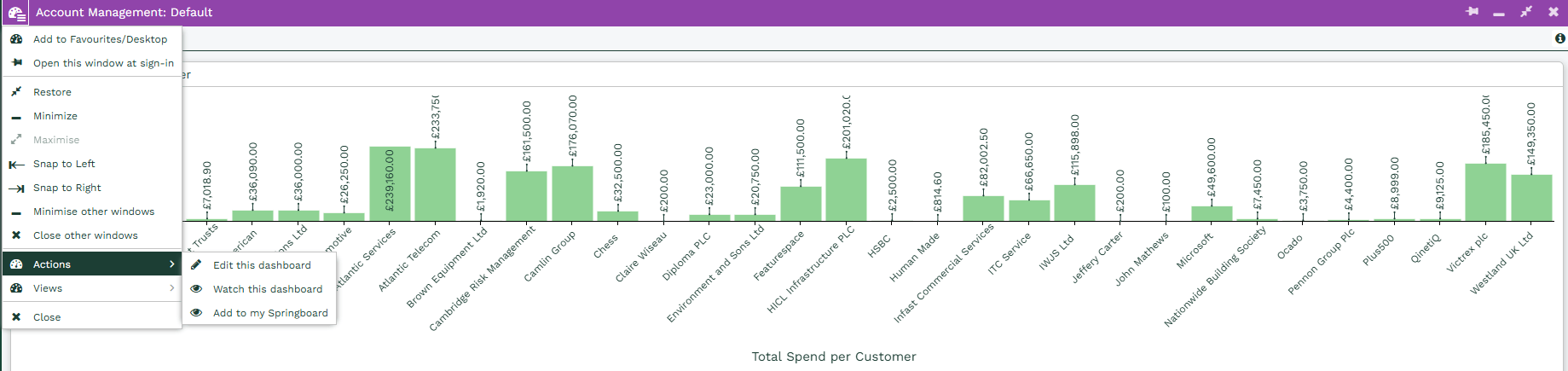Image resolution: width=1568 pixels, height=371 pixels.
Task: Click the Total Spend per Customer title
Action: [x=833, y=357]
